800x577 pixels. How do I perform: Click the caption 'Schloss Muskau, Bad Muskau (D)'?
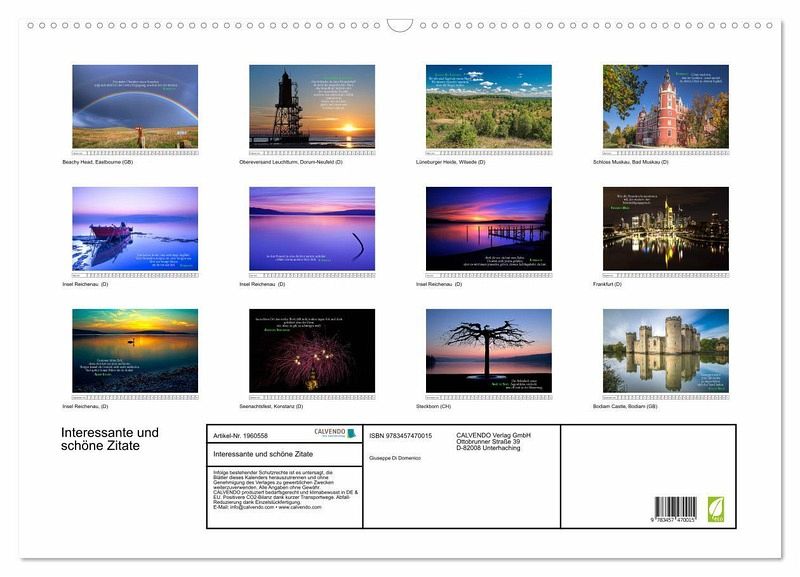point(631,162)
